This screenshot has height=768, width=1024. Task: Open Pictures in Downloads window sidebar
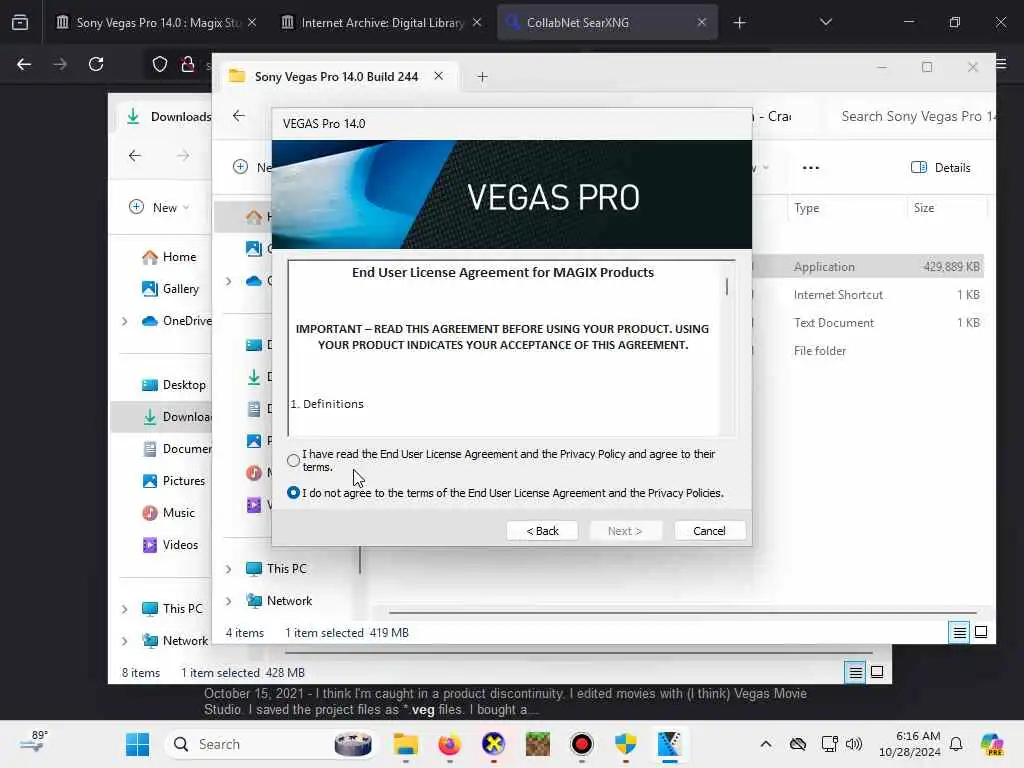174,481
